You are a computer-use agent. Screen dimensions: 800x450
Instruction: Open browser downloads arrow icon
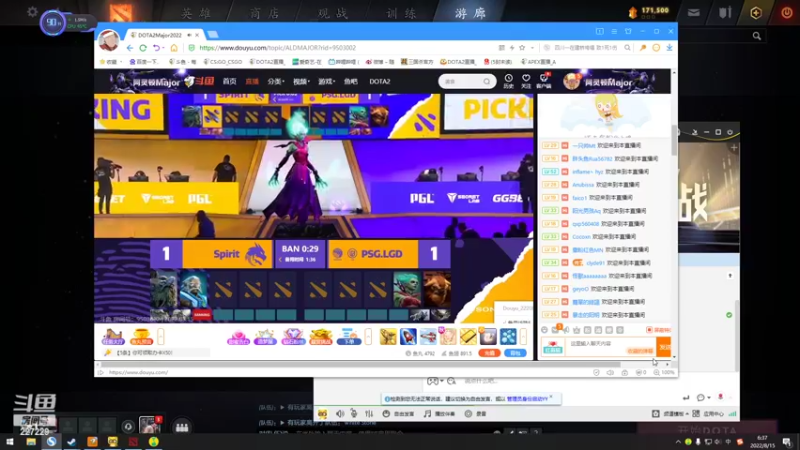coord(669,48)
